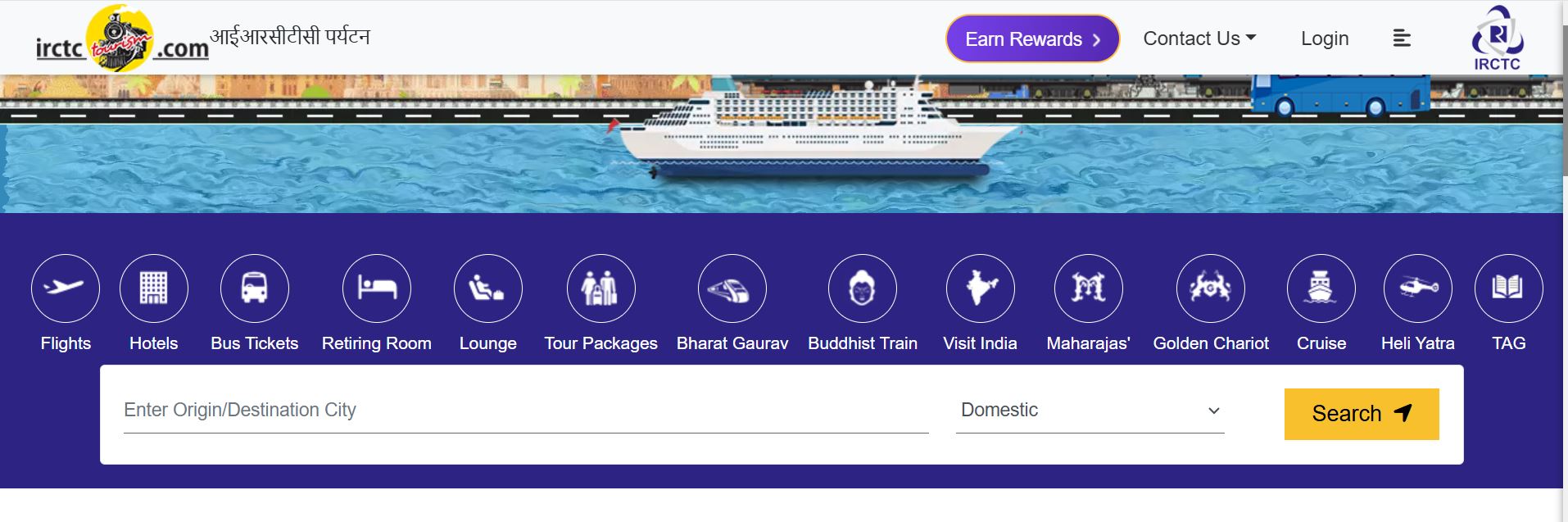The image size is (1568, 522).
Task: Select the Lounge icon
Action: [x=487, y=288]
